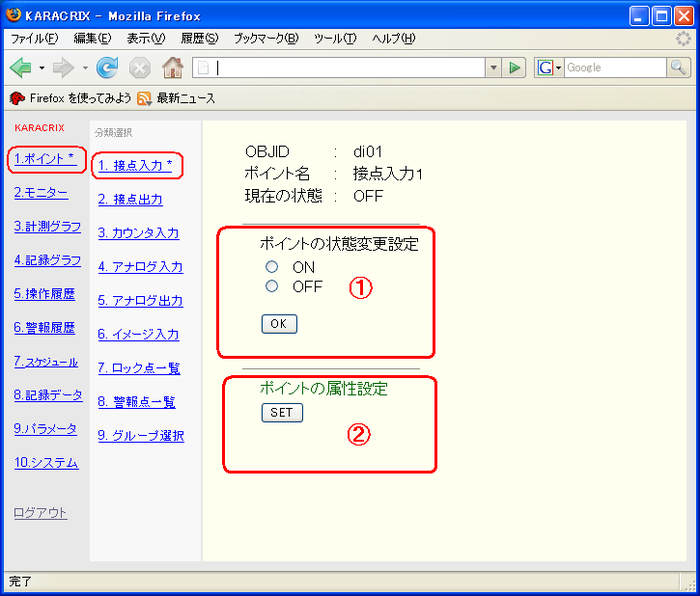The height and width of the screenshot is (596, 700).
Task: Click in the Google search field
Action: pyautogui.click(x=615, y=68)
